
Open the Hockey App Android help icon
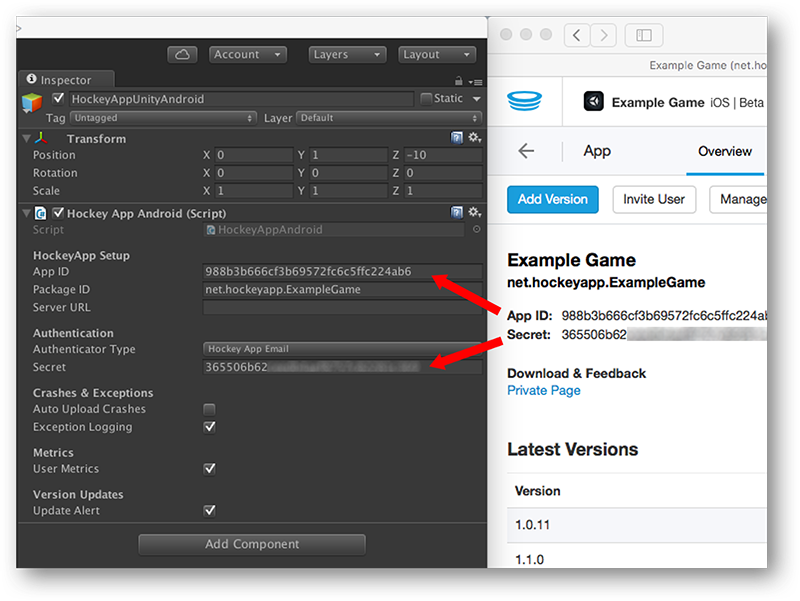pyautogui.click(x=457, y=212)
